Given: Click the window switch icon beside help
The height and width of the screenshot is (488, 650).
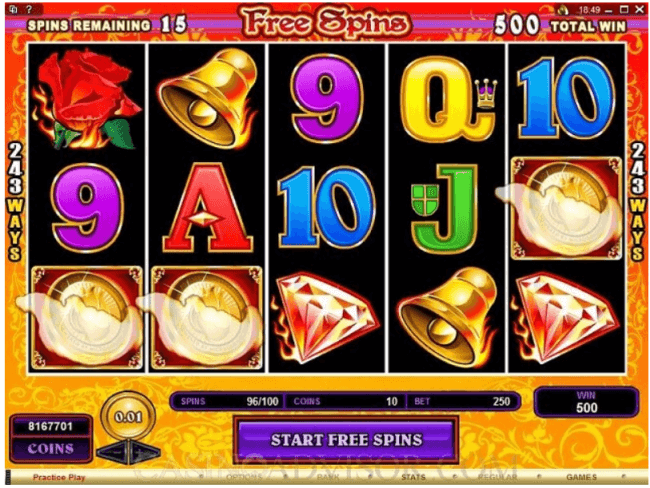Looking at the screenshot, I should (x=13, y=9).
